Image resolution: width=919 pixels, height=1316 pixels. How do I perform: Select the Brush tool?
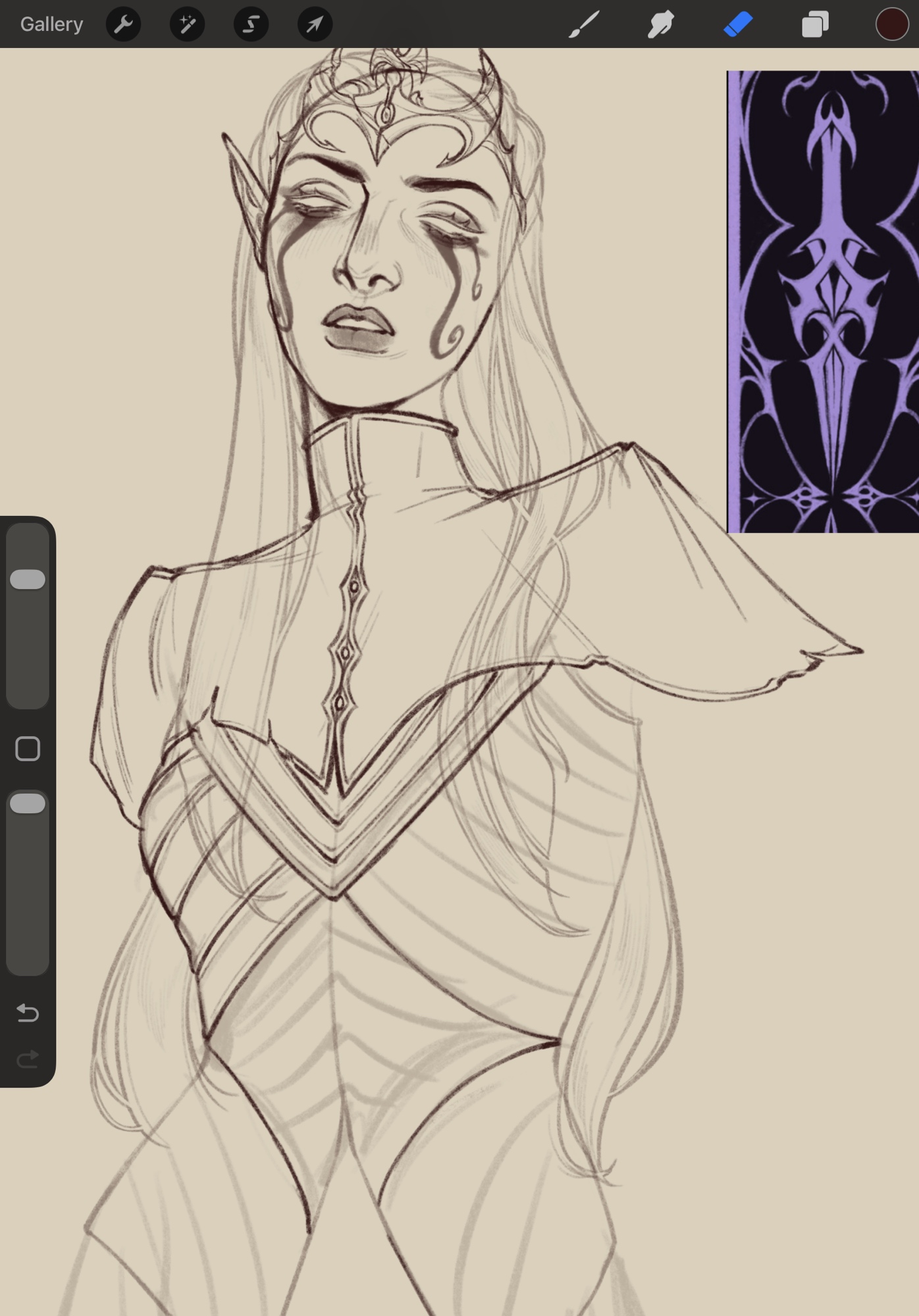[583, 24]
